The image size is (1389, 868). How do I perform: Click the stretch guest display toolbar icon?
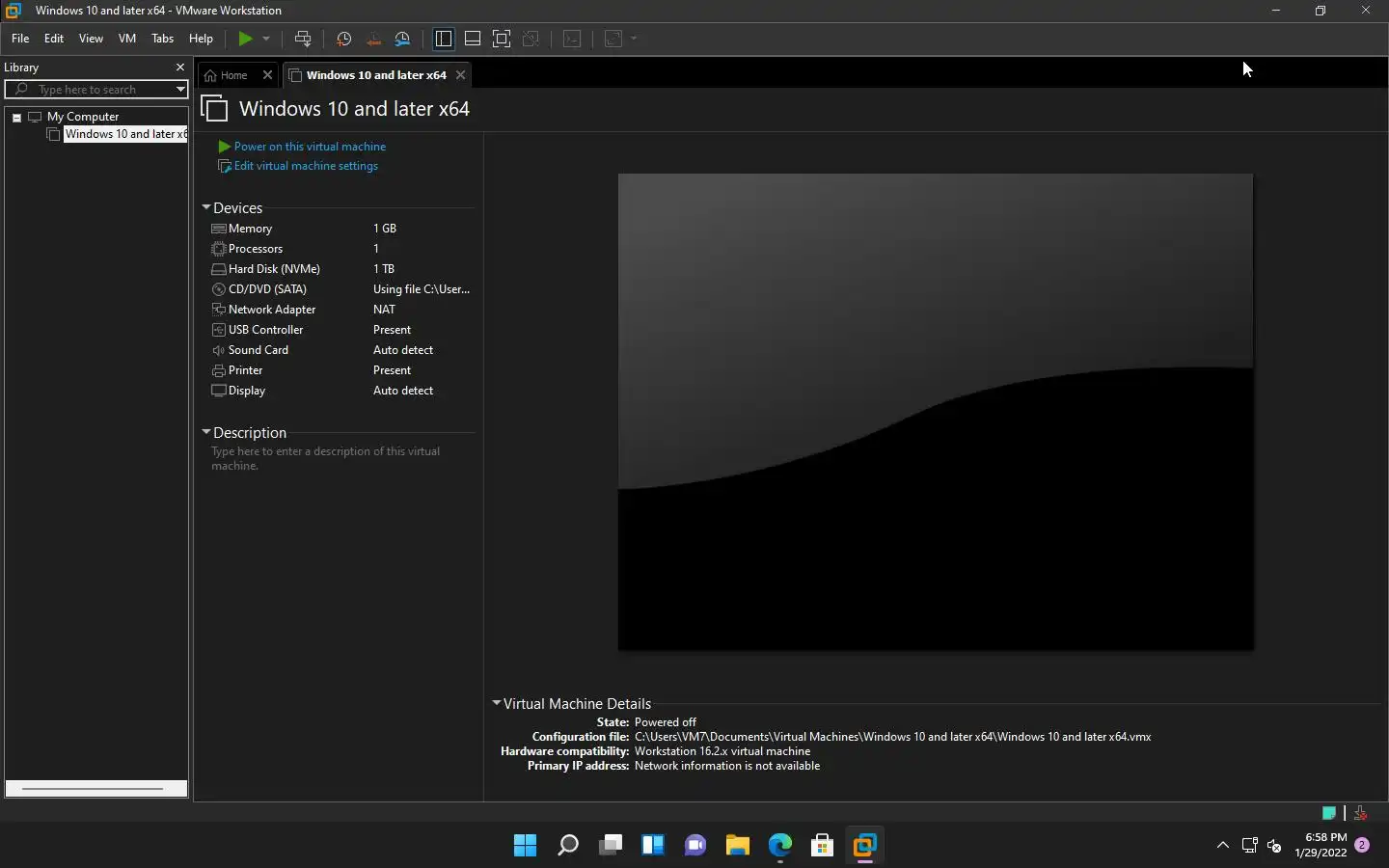[x=613, y=39]
